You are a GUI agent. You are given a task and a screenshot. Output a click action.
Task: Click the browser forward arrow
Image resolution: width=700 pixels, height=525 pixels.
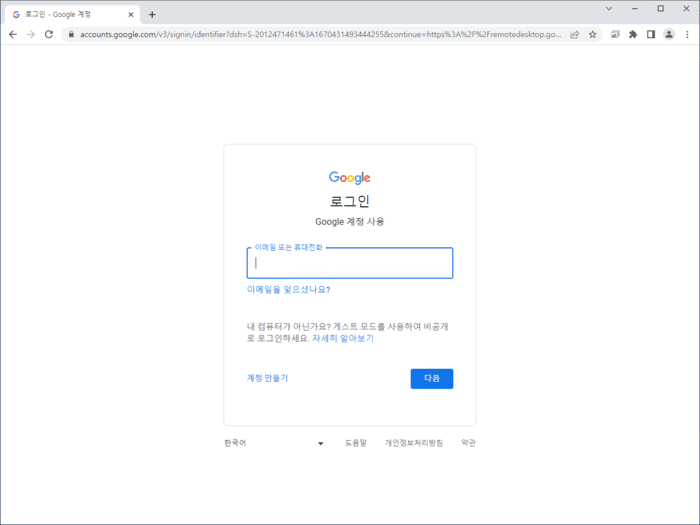pyautogui.click(x=31, y=34)
